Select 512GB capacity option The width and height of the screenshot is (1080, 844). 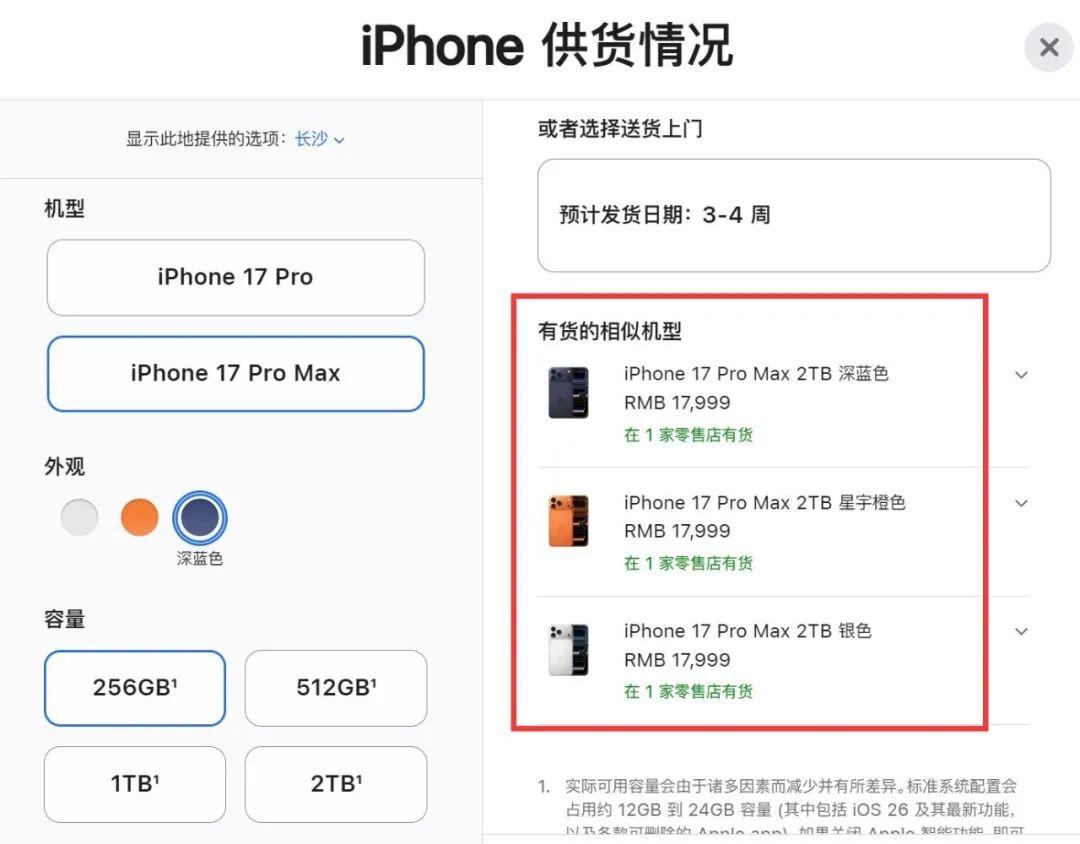(336, 688)
